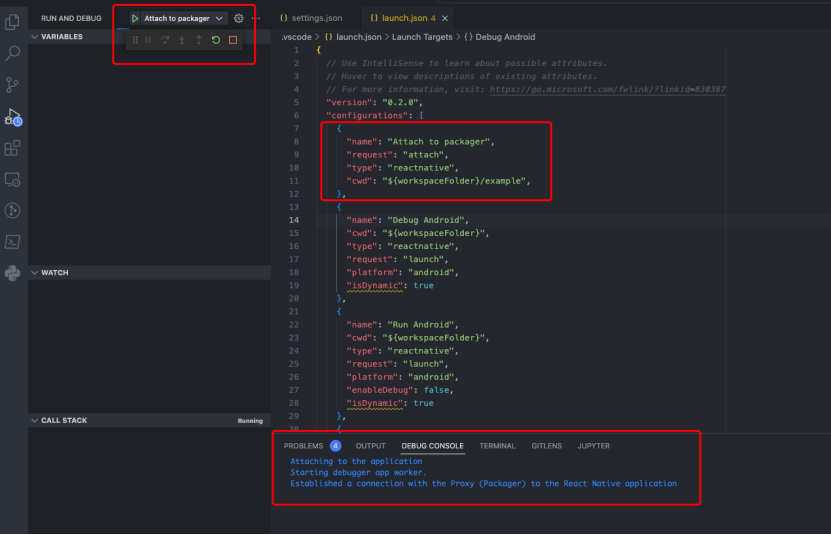
Task: Open the Terminal panel tab
Action: (497, 446)
